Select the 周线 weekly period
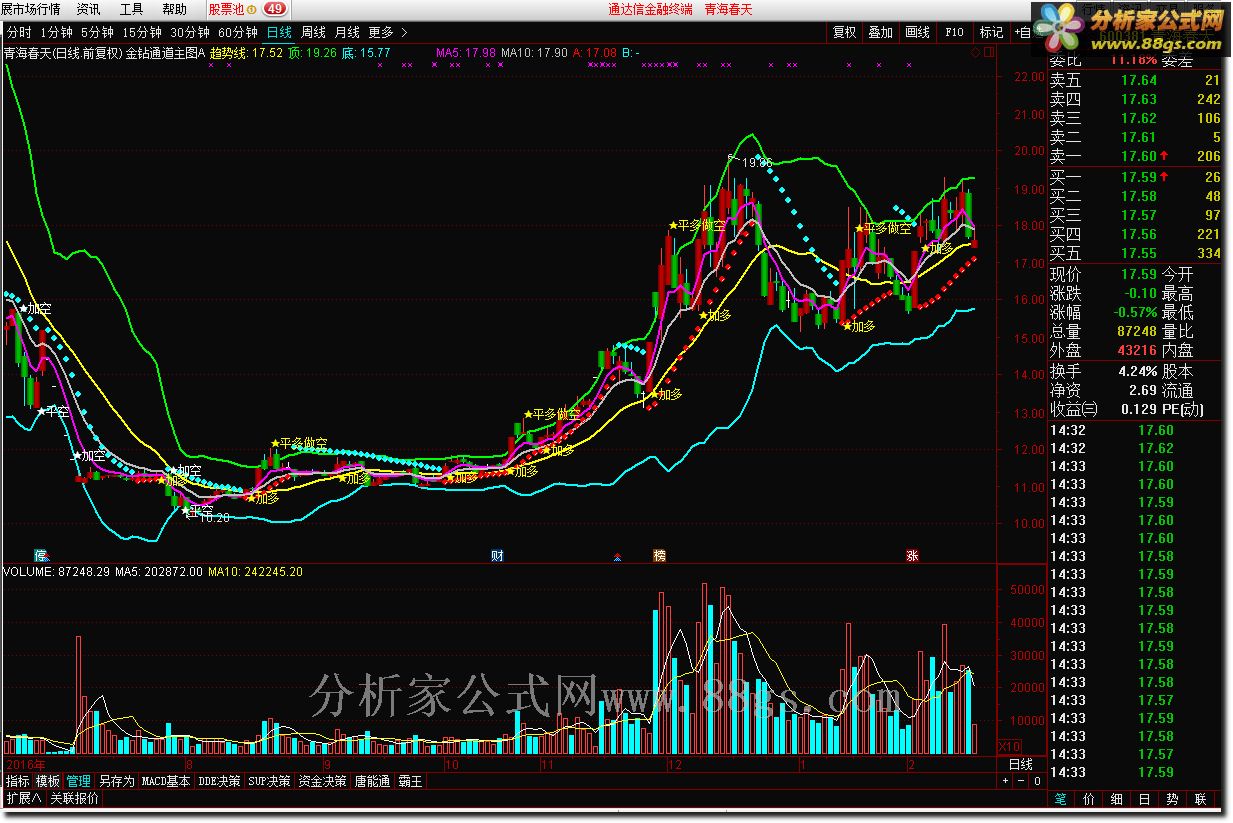 point(313,32)
